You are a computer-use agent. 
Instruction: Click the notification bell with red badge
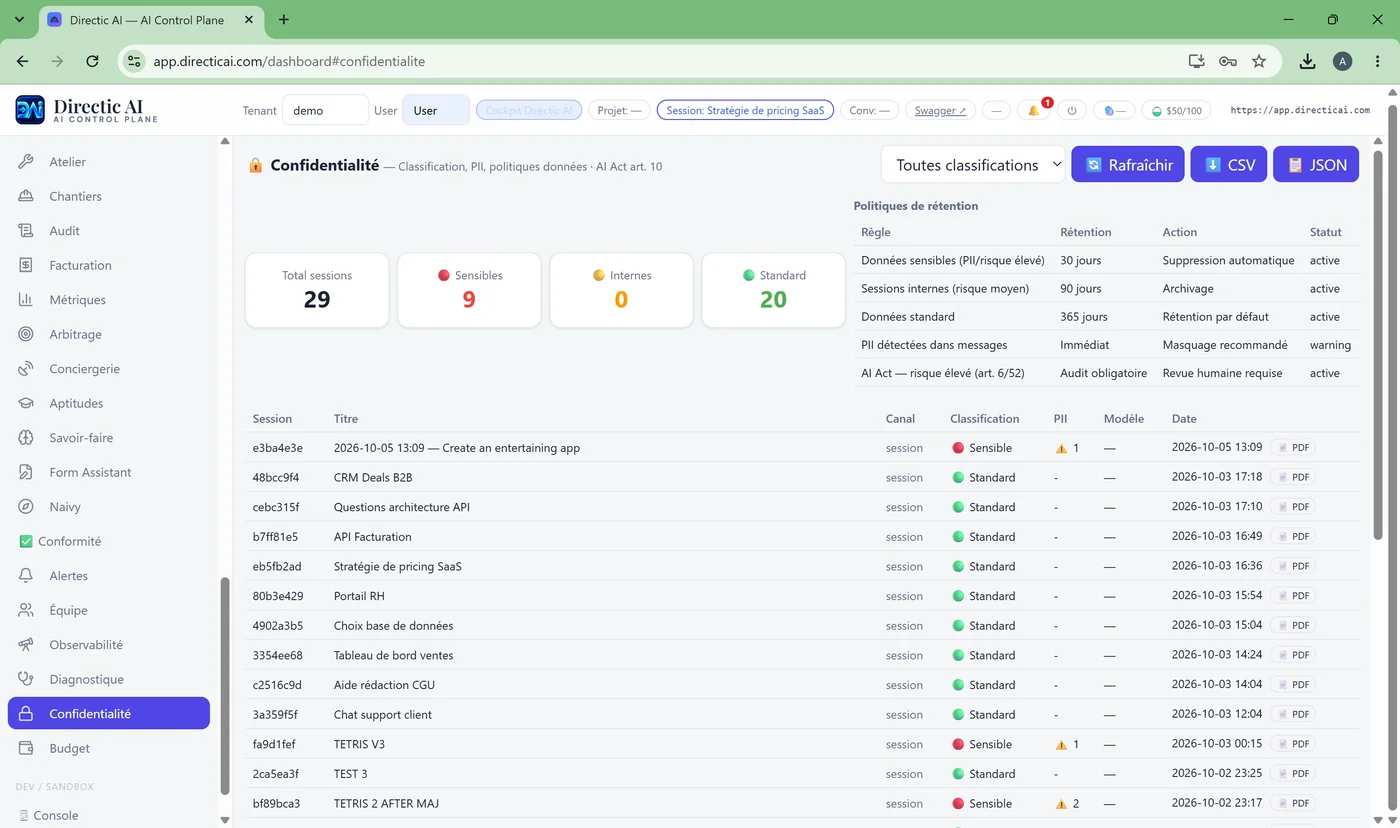tap(1035, 110)
